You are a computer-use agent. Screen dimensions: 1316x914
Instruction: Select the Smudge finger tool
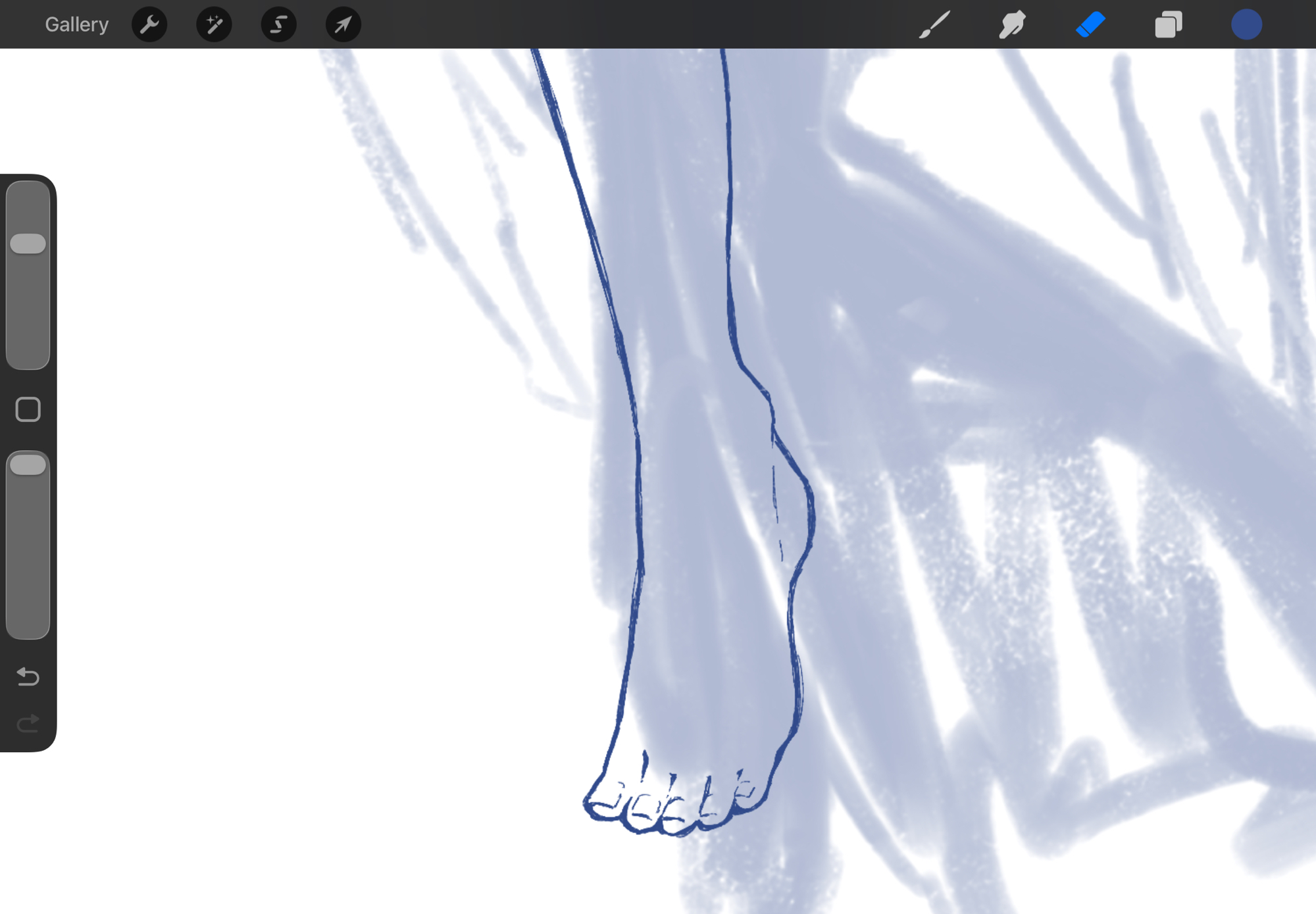point(1012,25)
